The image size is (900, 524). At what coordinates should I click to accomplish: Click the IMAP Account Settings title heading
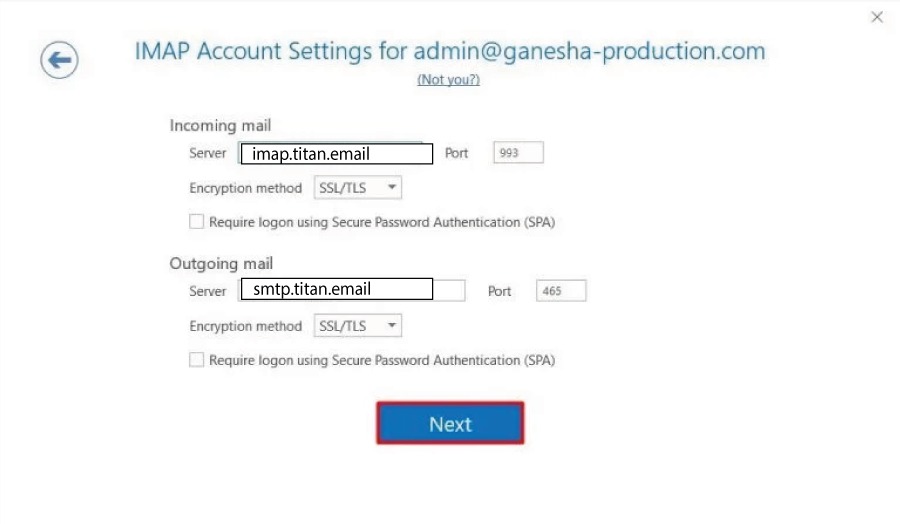449,51
